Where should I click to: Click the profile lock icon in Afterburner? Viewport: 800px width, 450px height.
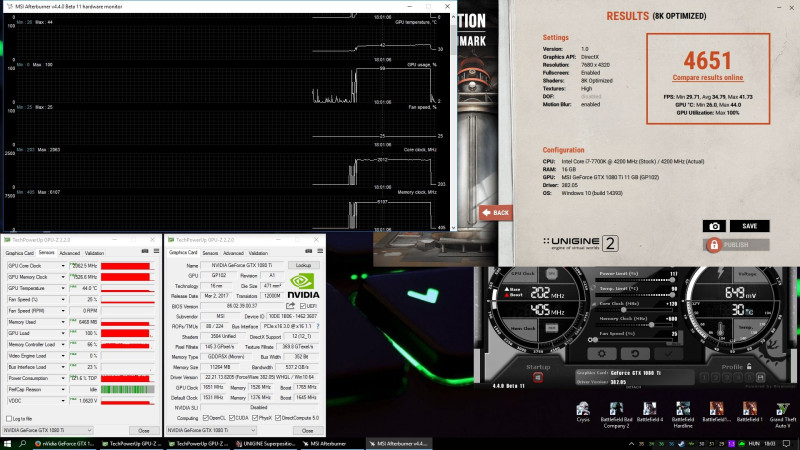pyautogui.click(x=749, y=366)
